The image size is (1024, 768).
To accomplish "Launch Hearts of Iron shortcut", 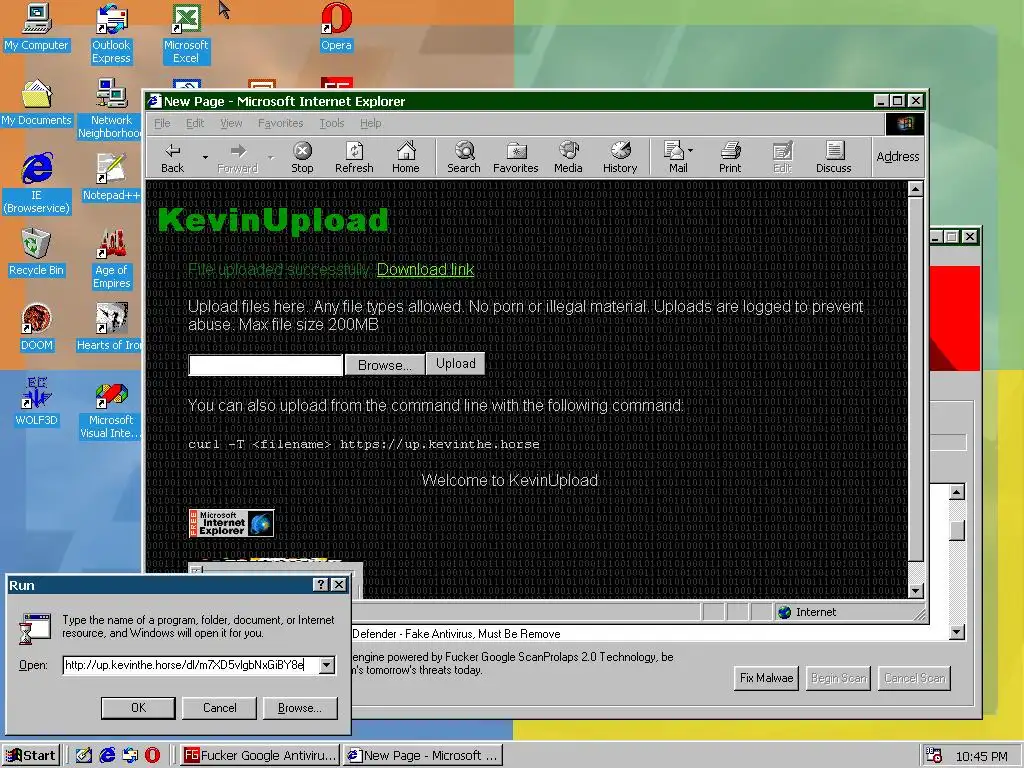I will point(110,327).
